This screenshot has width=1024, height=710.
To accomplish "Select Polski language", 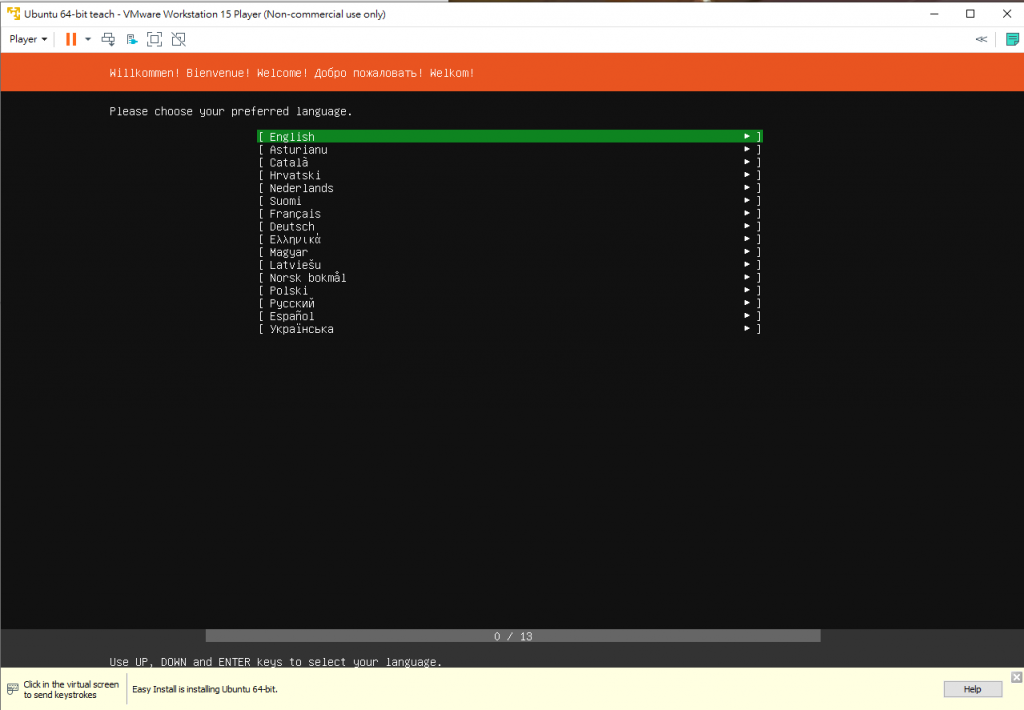I will coord(509,291).
